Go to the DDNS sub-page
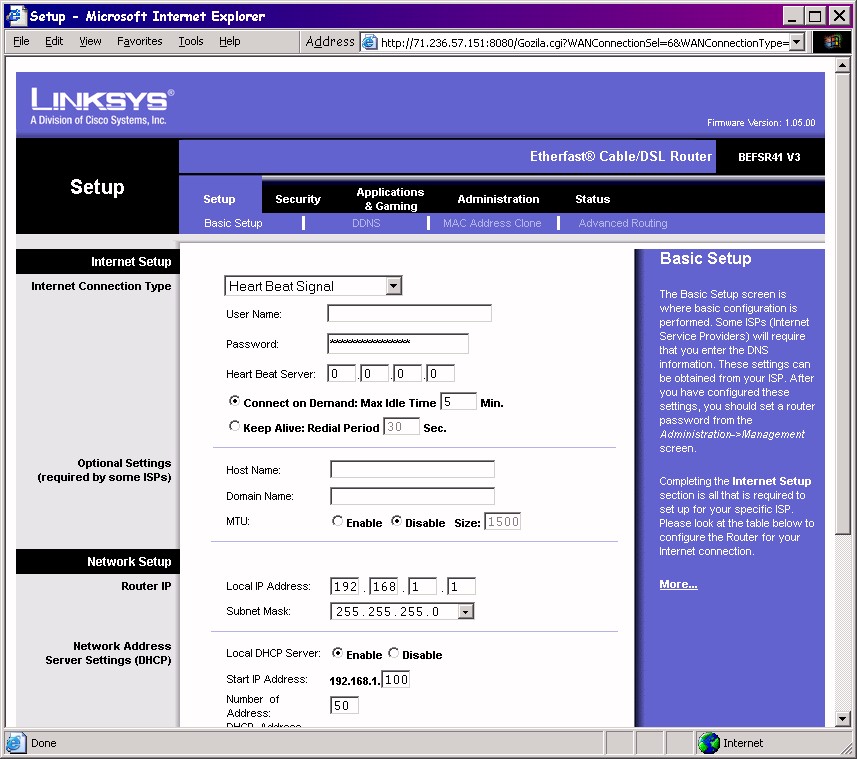The height and width of the screenshot is (759, 857). [x=366, y=223]
